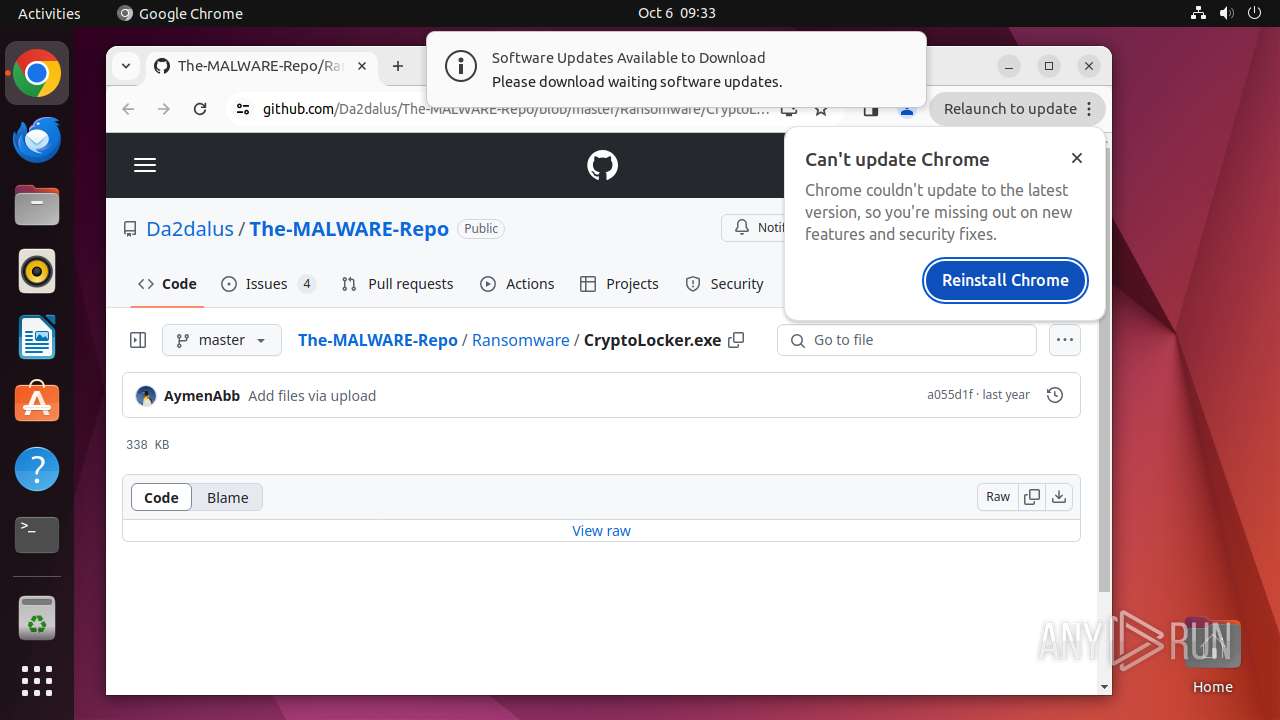This screenshot has width=1280, height=720.
Task: Open new Chrome tab with plus
Action: point(398,66)
